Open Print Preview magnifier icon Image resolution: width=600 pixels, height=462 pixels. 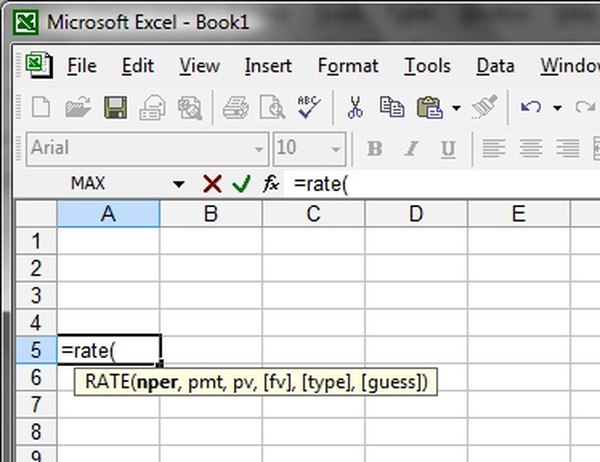[272, 107]
